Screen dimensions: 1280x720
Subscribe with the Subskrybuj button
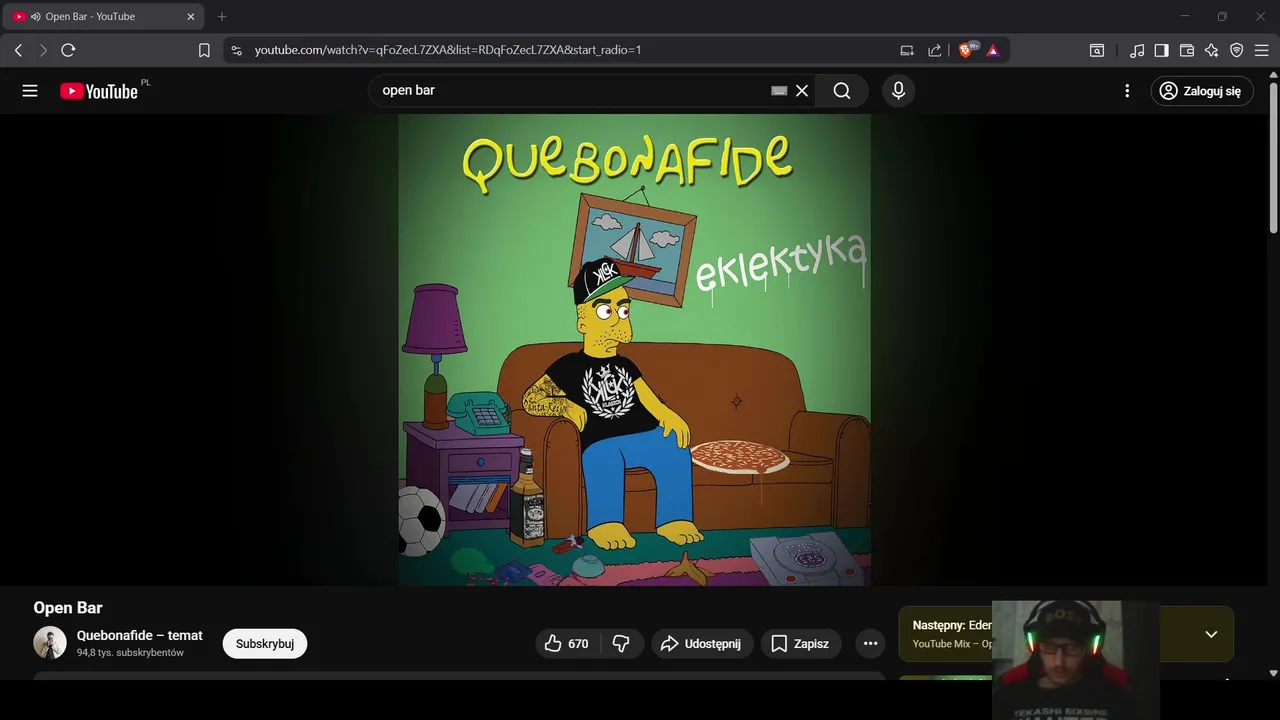[265, 644]
